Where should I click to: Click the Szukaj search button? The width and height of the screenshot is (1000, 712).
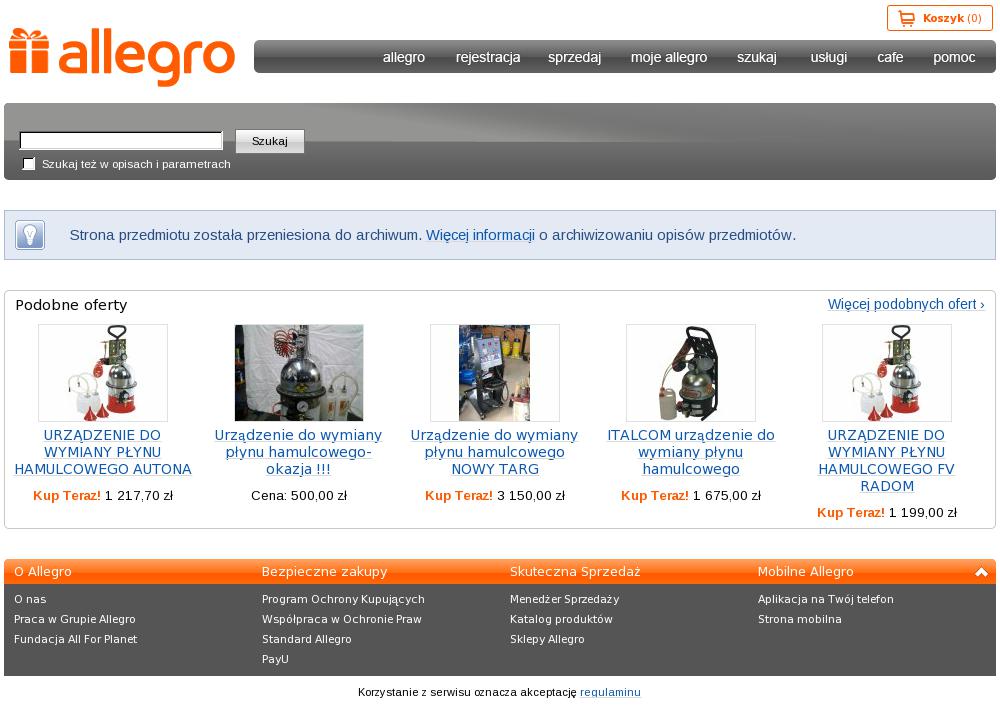[270, 141]
